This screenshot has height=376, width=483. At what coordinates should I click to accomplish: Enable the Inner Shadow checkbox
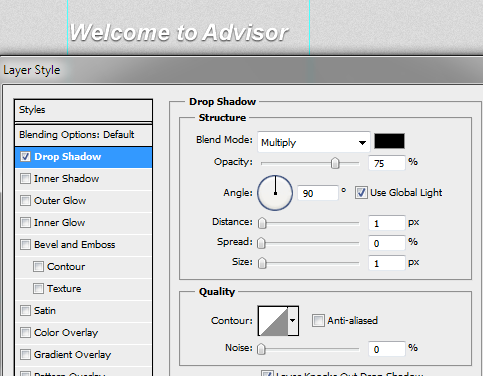click(x=25, y=179)
